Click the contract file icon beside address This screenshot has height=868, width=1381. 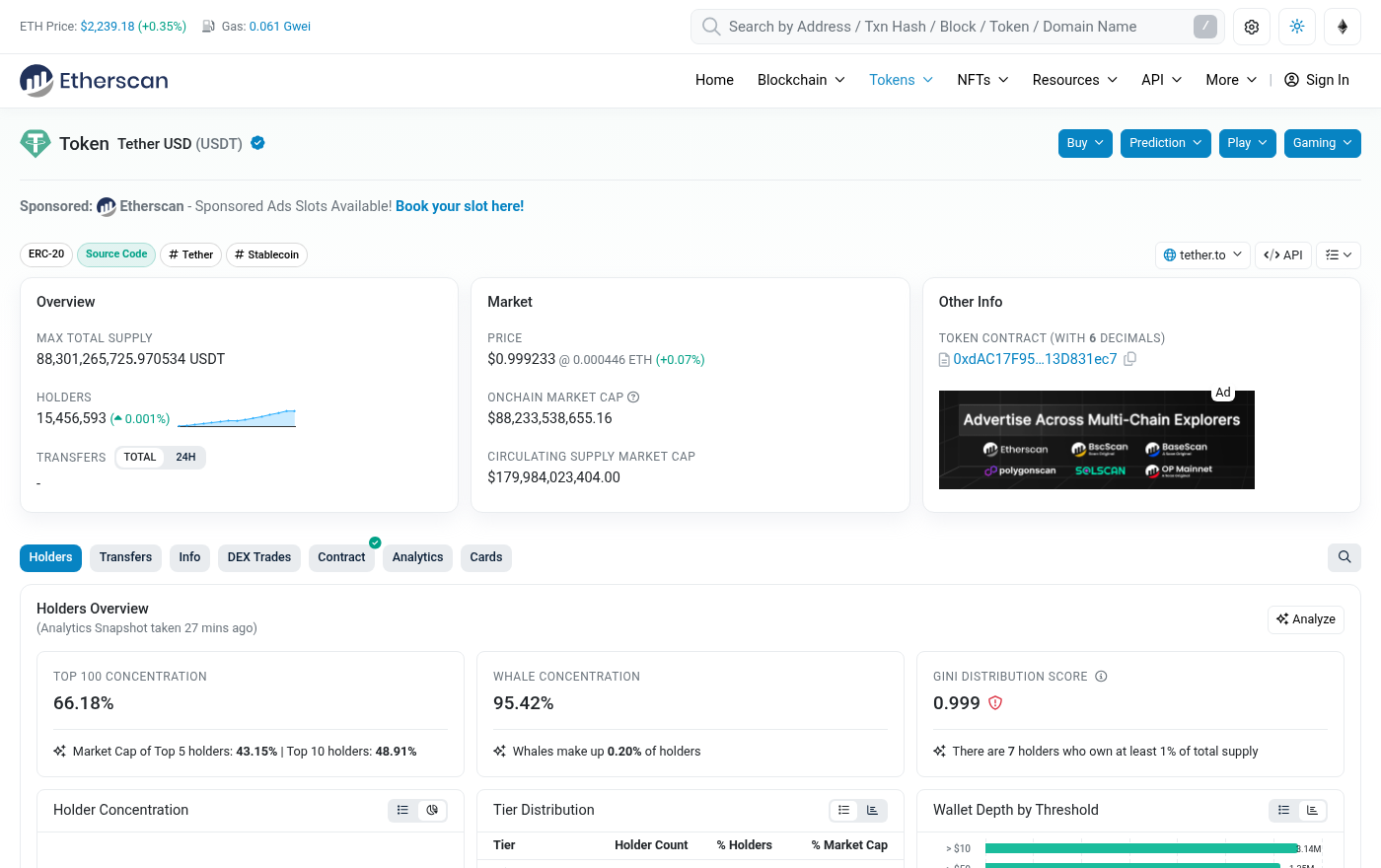[x=944, y=360]
